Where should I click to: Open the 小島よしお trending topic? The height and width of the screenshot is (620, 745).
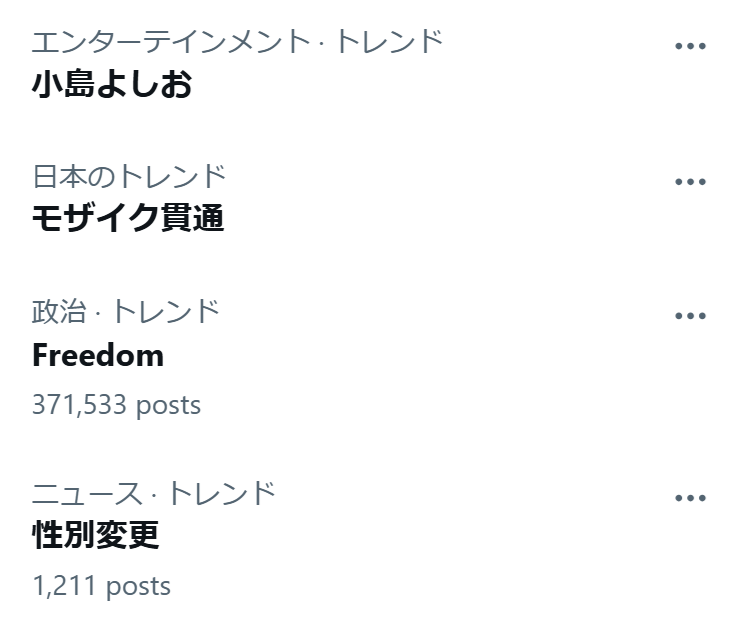click(111, 84)
